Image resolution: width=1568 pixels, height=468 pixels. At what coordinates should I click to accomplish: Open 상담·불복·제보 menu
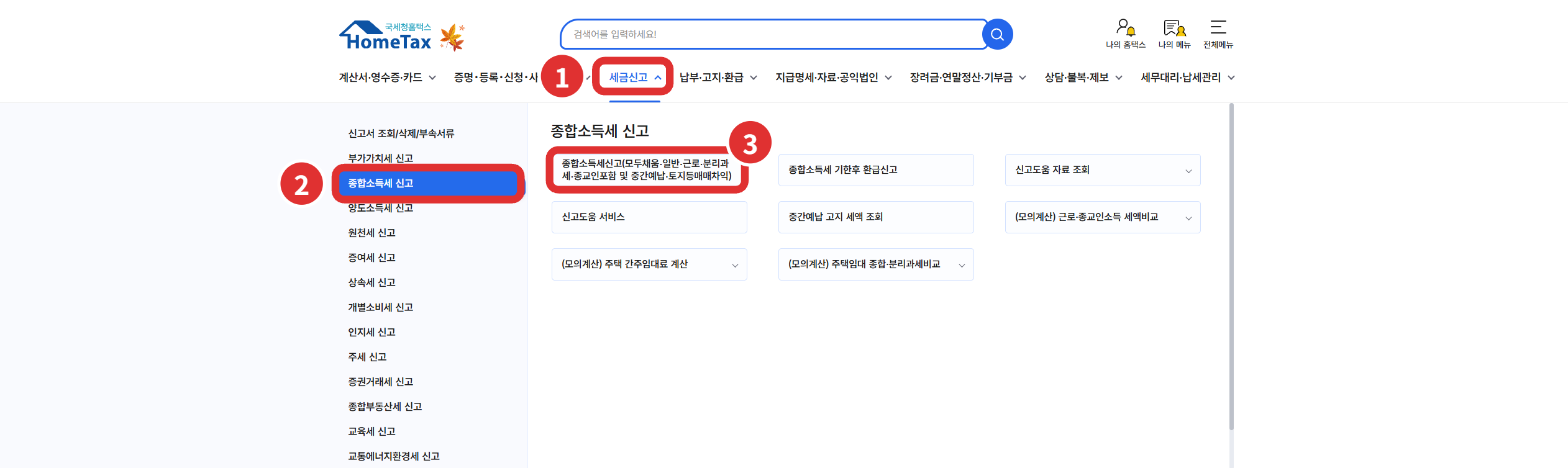[x=1077, y=78]
